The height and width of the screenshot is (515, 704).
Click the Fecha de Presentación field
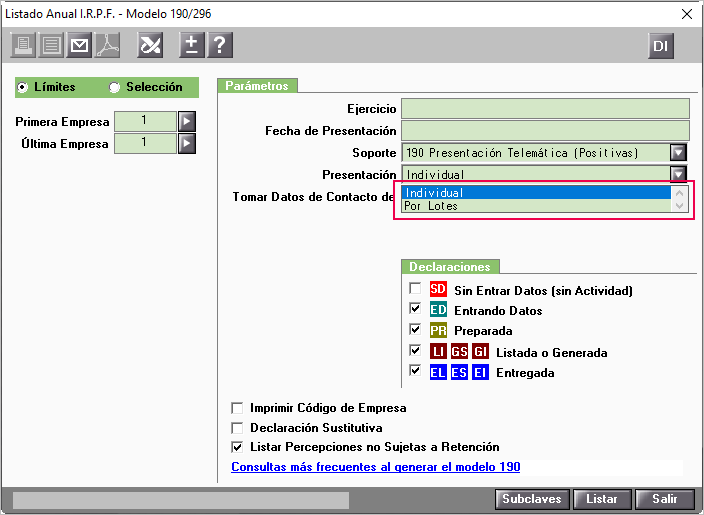[545, 131]
